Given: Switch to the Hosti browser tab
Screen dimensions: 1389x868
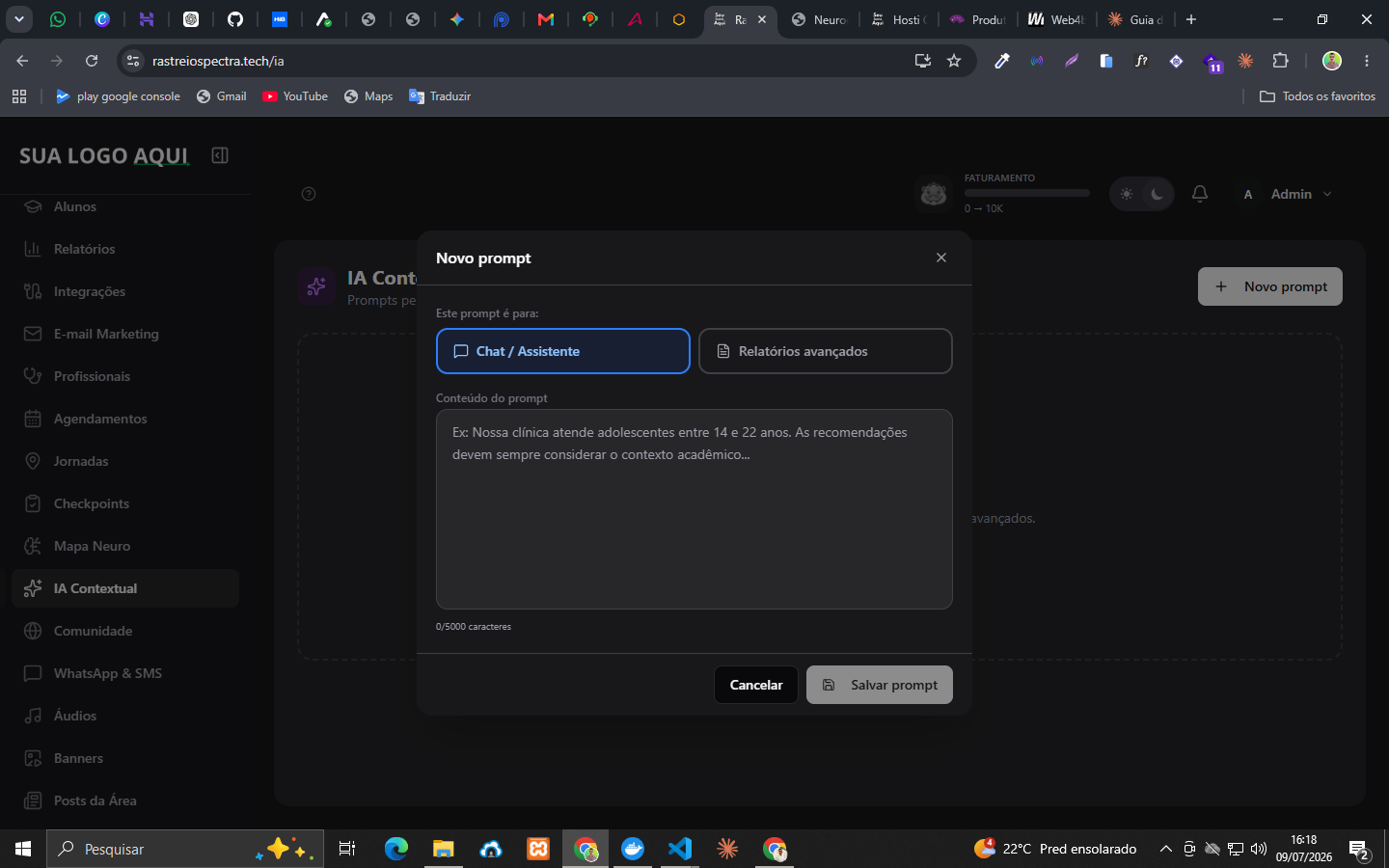Looking at the screenshot, I should click(x=899, y=19).
